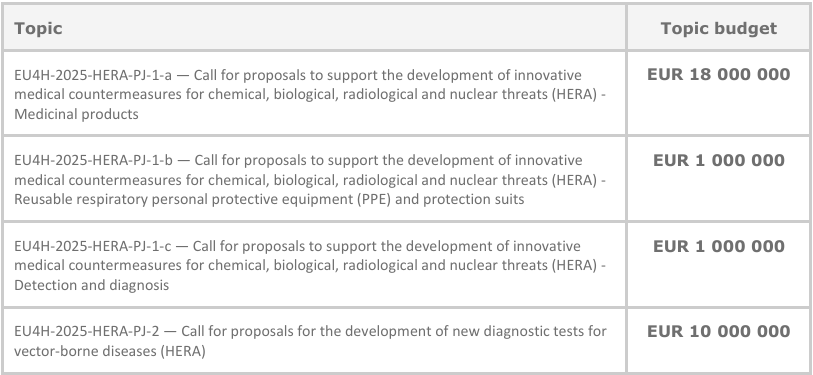Click the Topic column header
813x375 pixels.
[38, 28]
